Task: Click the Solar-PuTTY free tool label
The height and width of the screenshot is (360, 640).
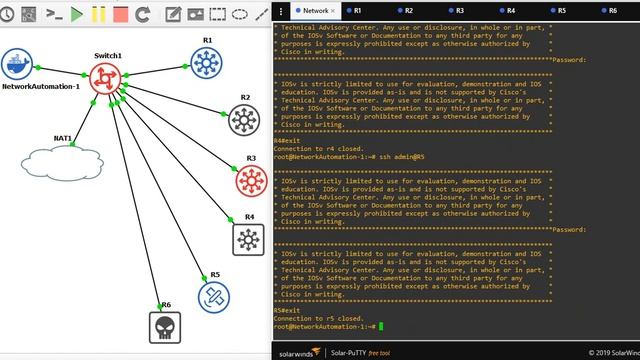Action: pos(360,353)
